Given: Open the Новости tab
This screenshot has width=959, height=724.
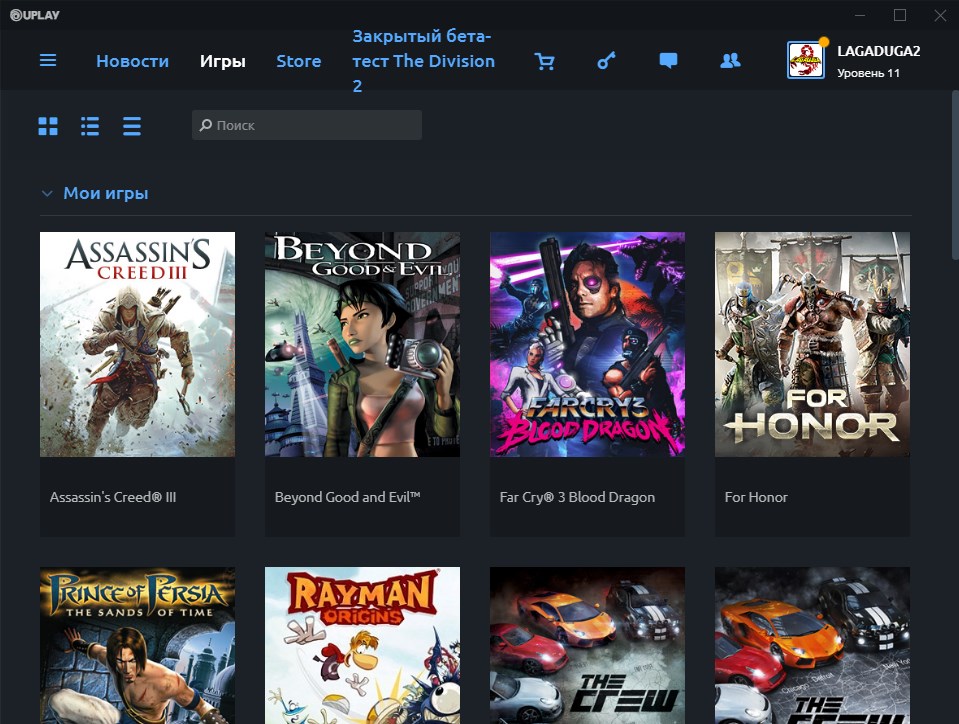Looking at the screenshot, I should point(132,61).
